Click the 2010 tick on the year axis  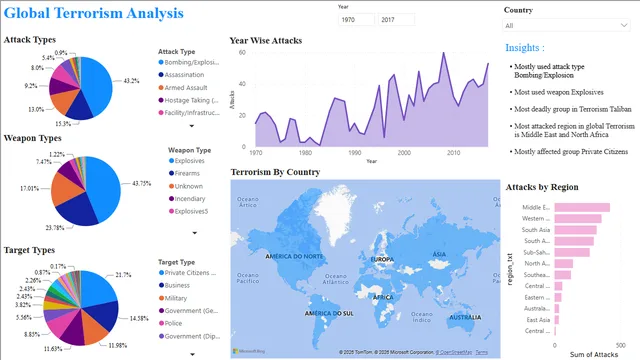pyautogui.click(x=453, y=153)
